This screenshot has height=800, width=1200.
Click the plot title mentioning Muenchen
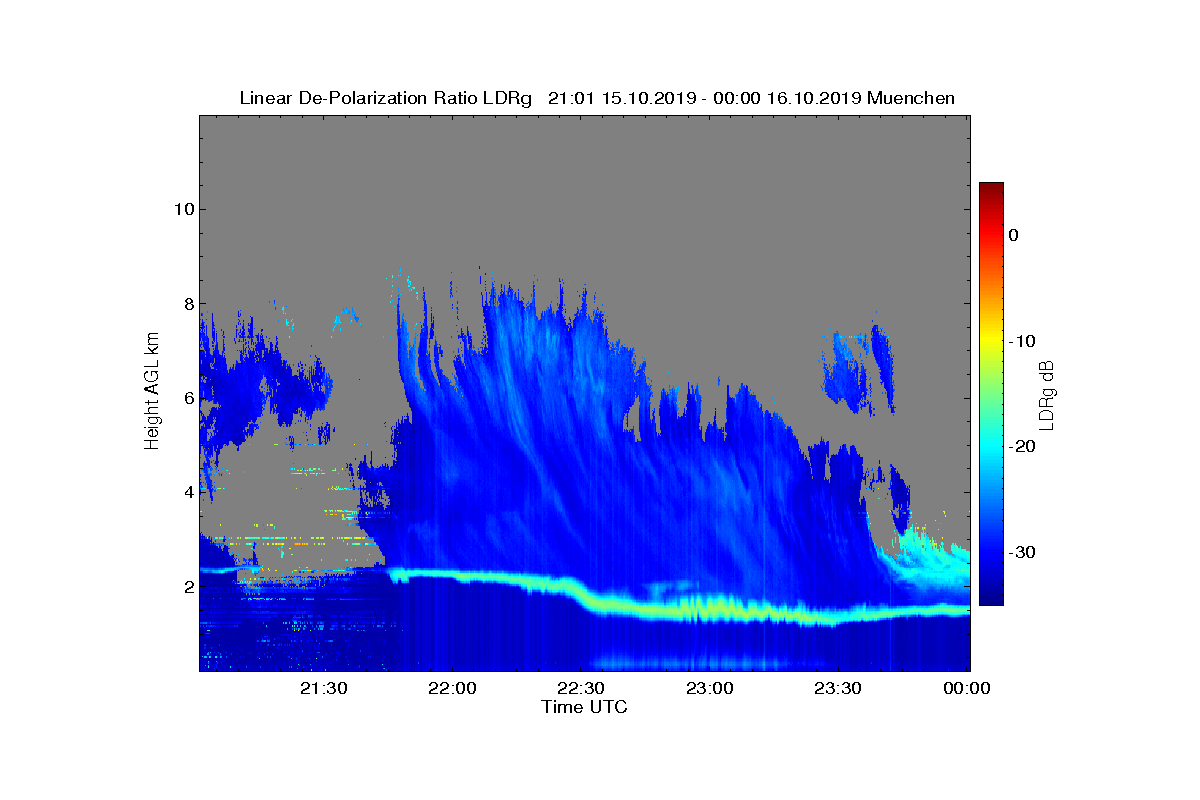tap(597, 98)
